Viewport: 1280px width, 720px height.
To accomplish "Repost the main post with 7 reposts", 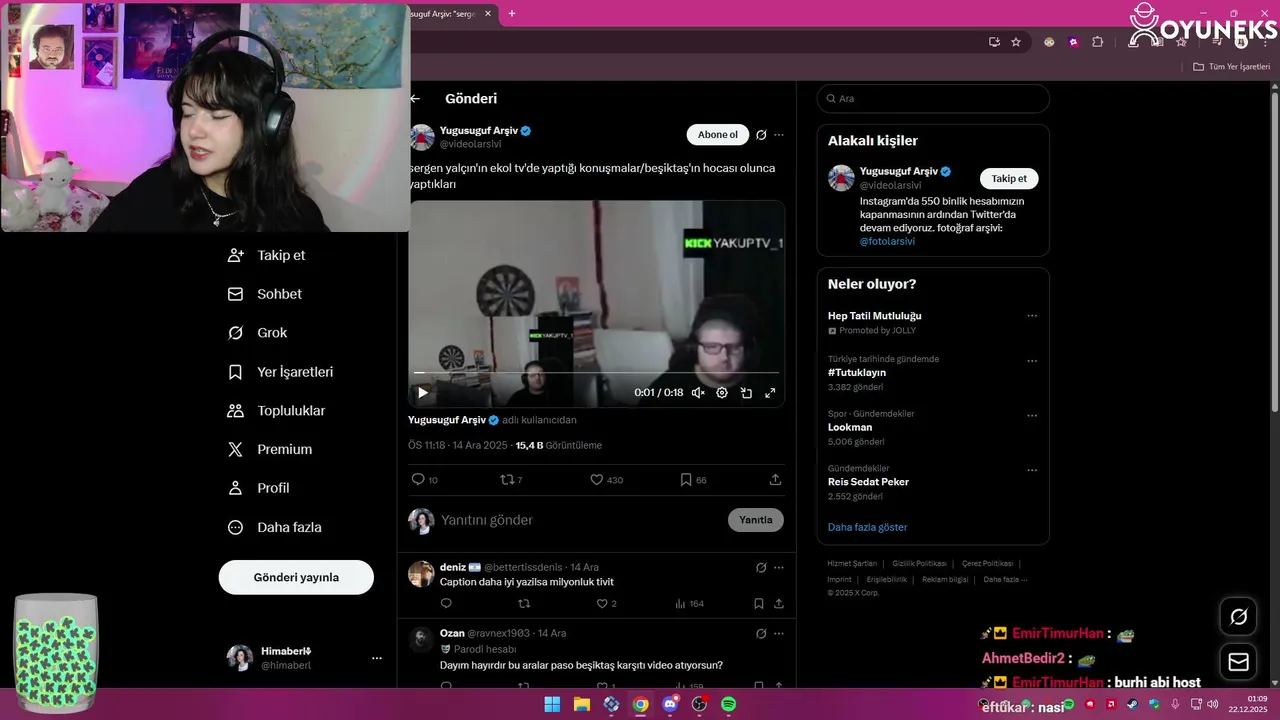I will 512,480.
